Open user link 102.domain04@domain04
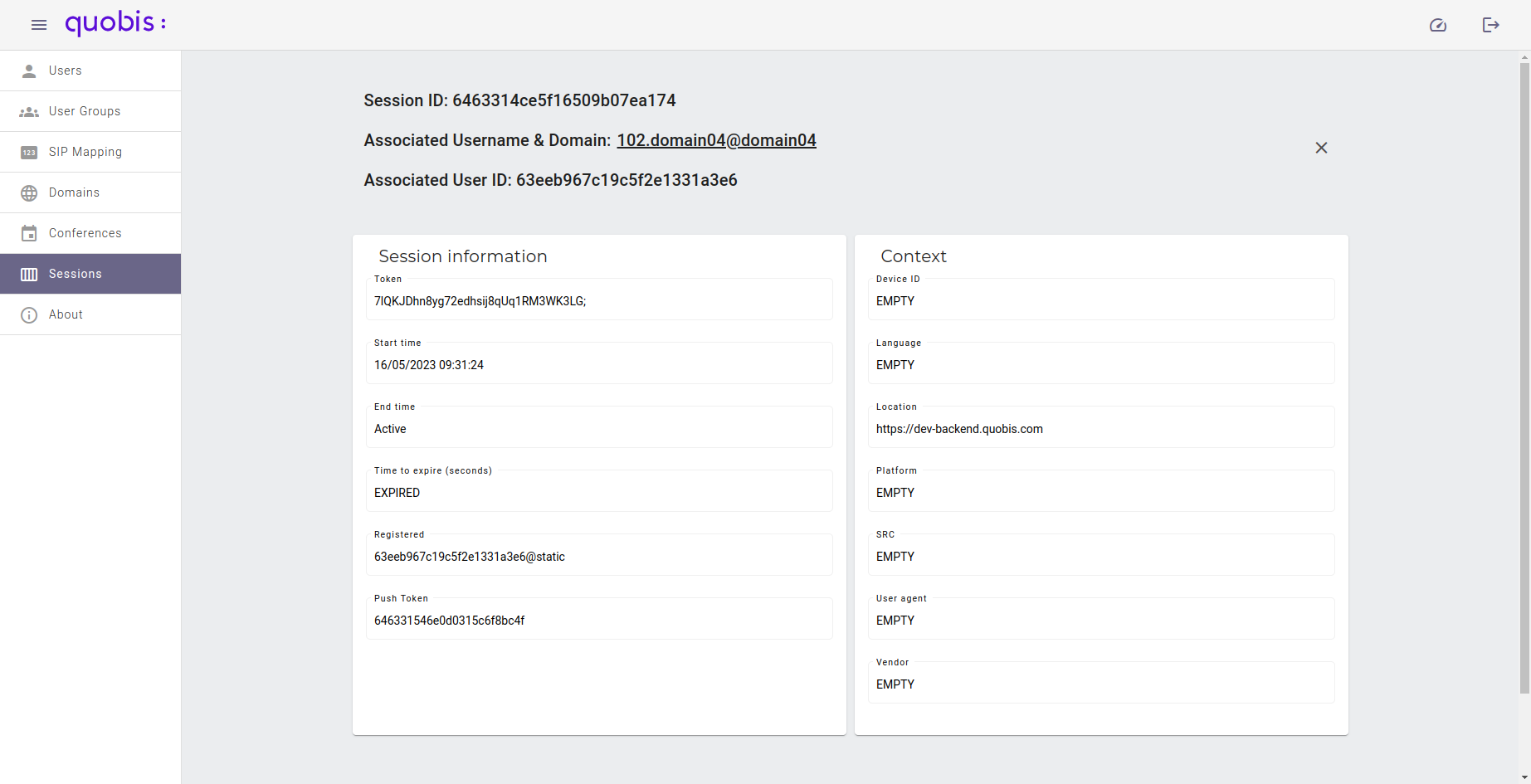The width and height of the screenshot is (1531, 784). pos(716,140)
